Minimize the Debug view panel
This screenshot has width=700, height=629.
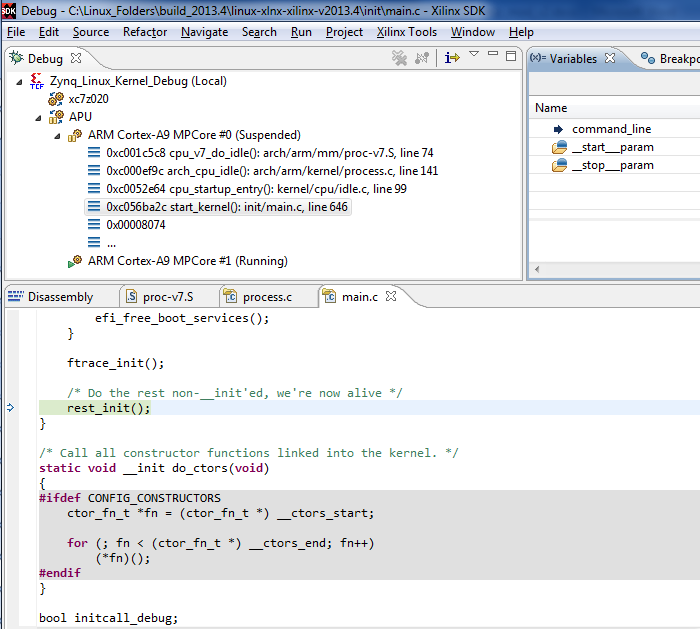(x=493, y=54)
